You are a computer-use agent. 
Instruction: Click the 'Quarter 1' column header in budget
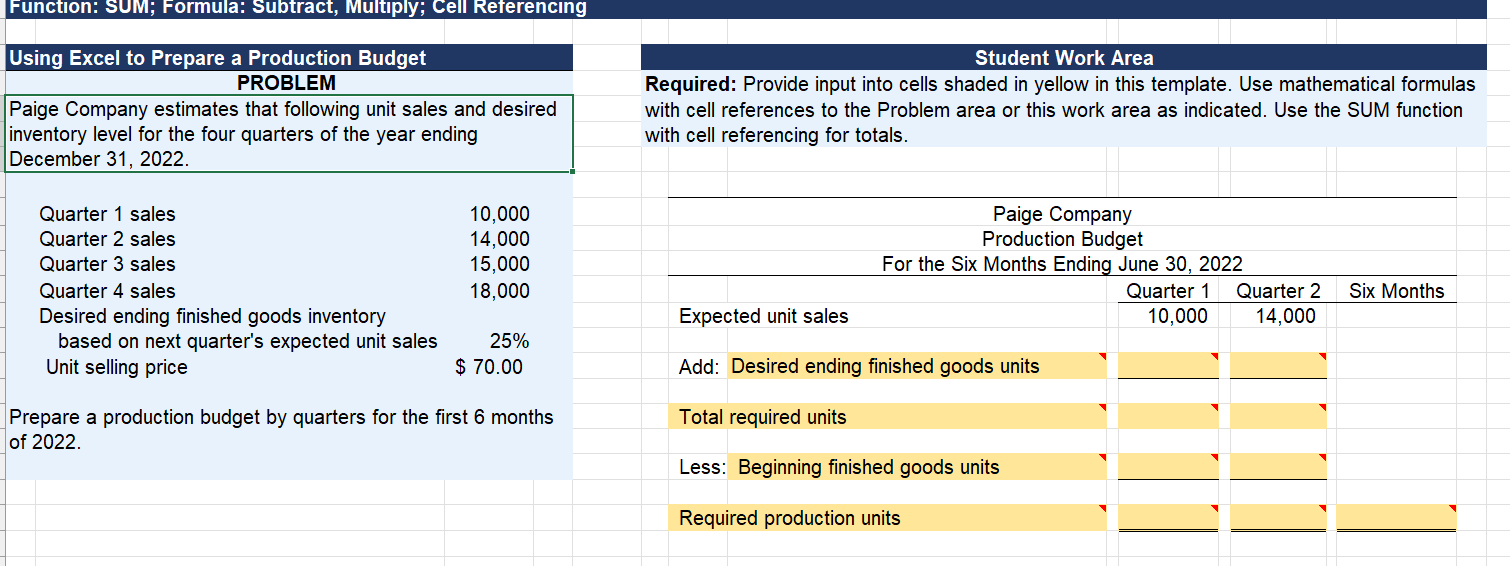pyautogui.click(x=1168, y=291)
